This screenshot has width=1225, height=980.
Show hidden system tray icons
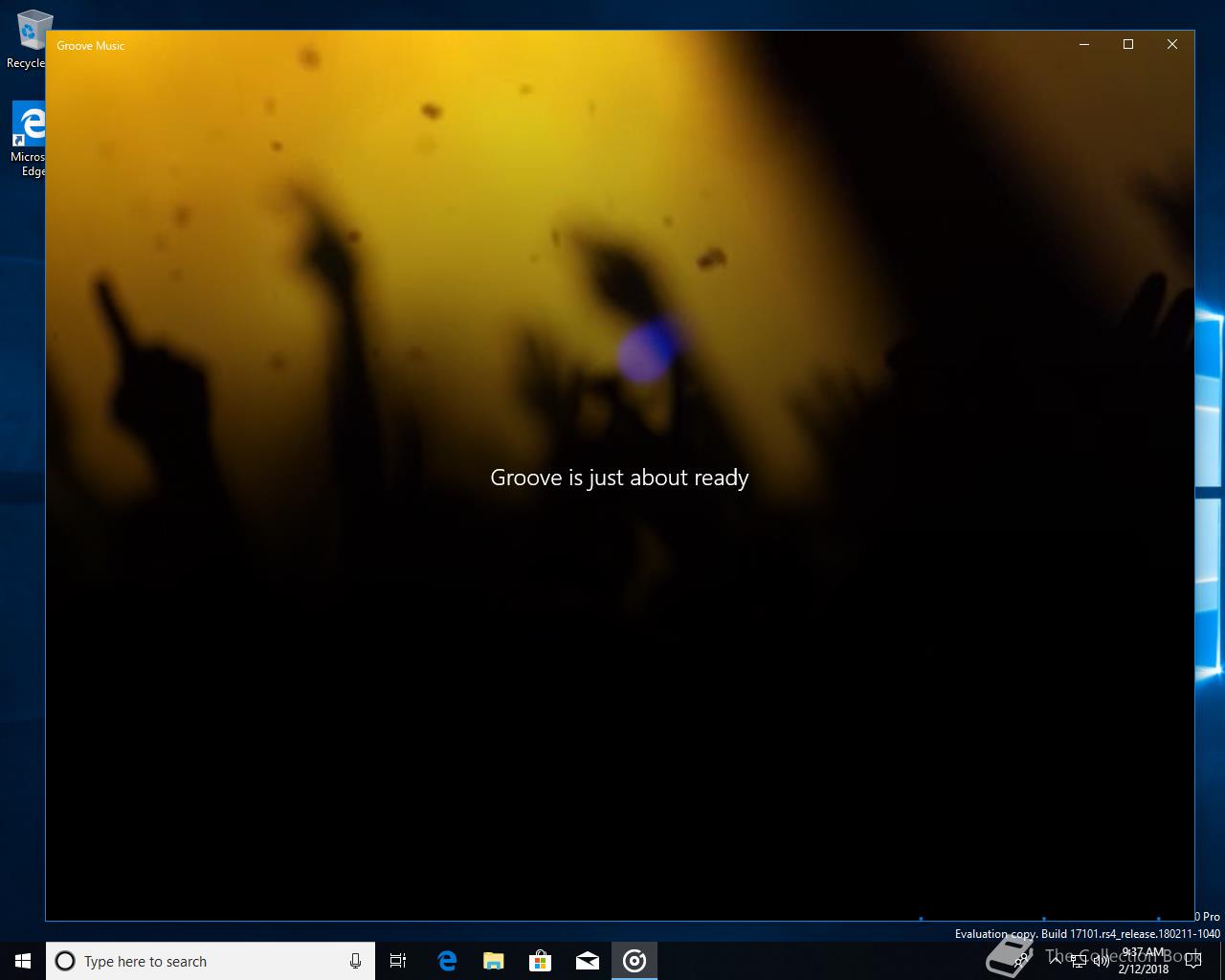pos(1056,961)
